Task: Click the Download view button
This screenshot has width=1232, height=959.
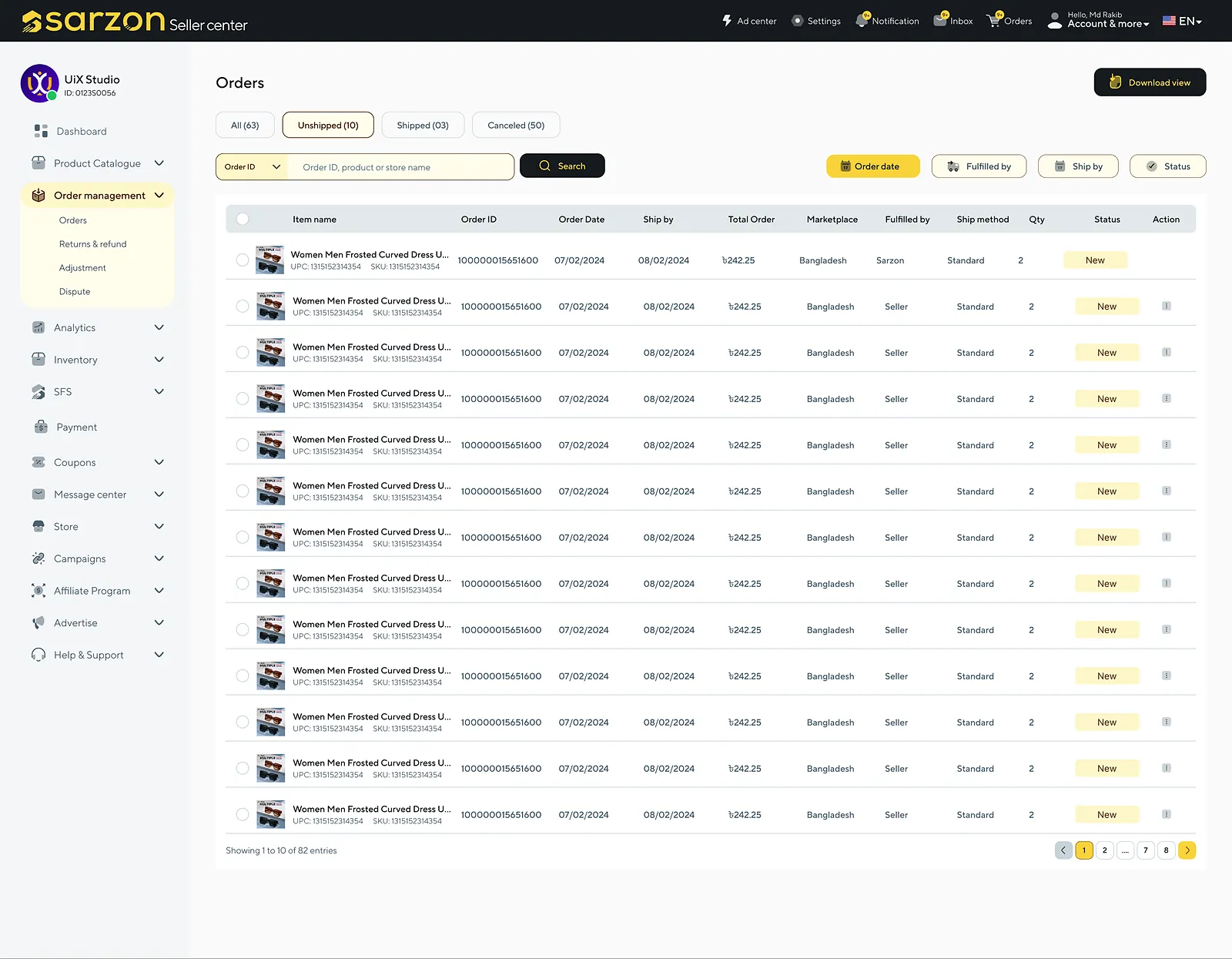Action: click(x=1150, y=82)
